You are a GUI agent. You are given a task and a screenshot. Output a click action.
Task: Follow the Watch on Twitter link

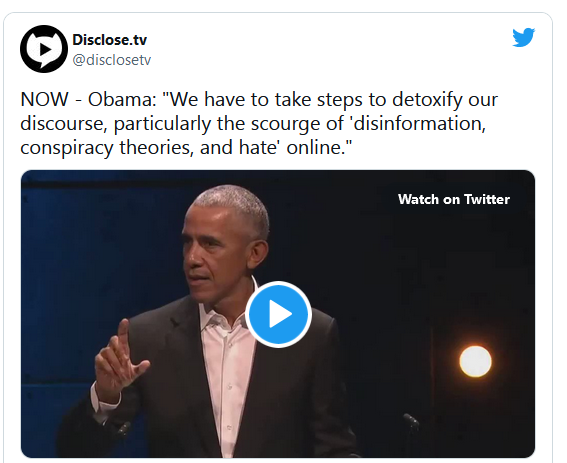pos(454,199)
